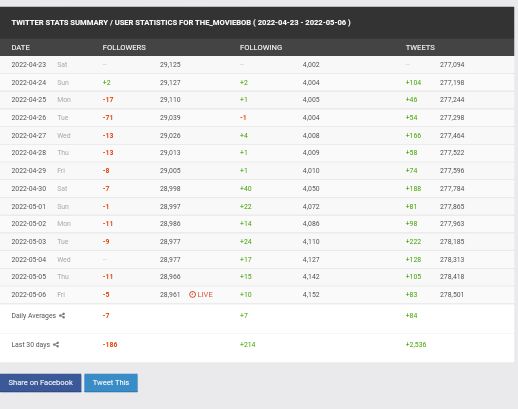Click the DATE column header
Image resolution: width=518 pixels, height=409 pixels.
(x=21, y=48)
